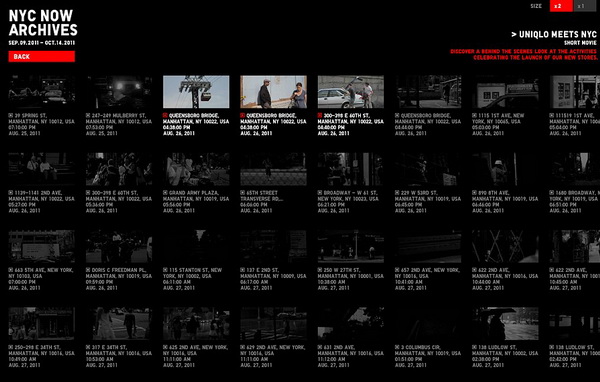Viewport: 600px width, 382px height.
Task: Switch thumbnail size to x1
Action: 585,6
